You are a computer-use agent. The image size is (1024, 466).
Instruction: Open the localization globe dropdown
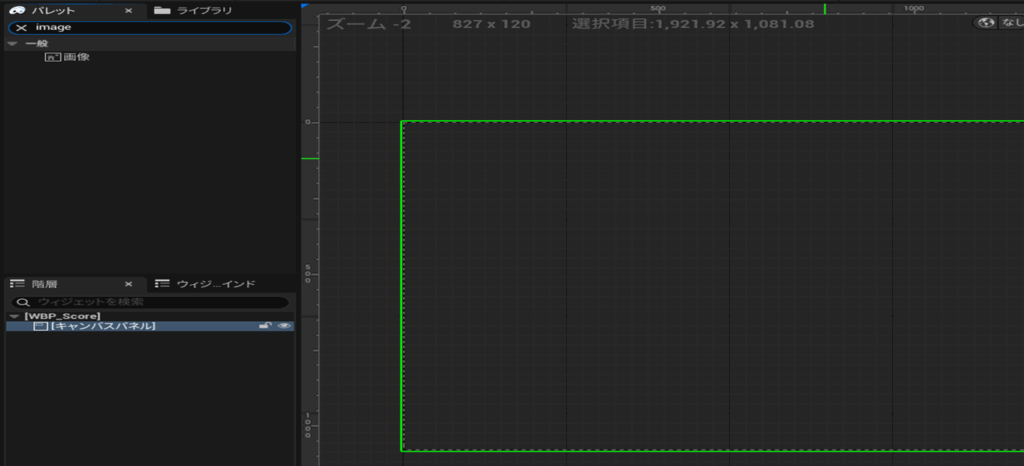pyautogui.click(x=998, y=22)
